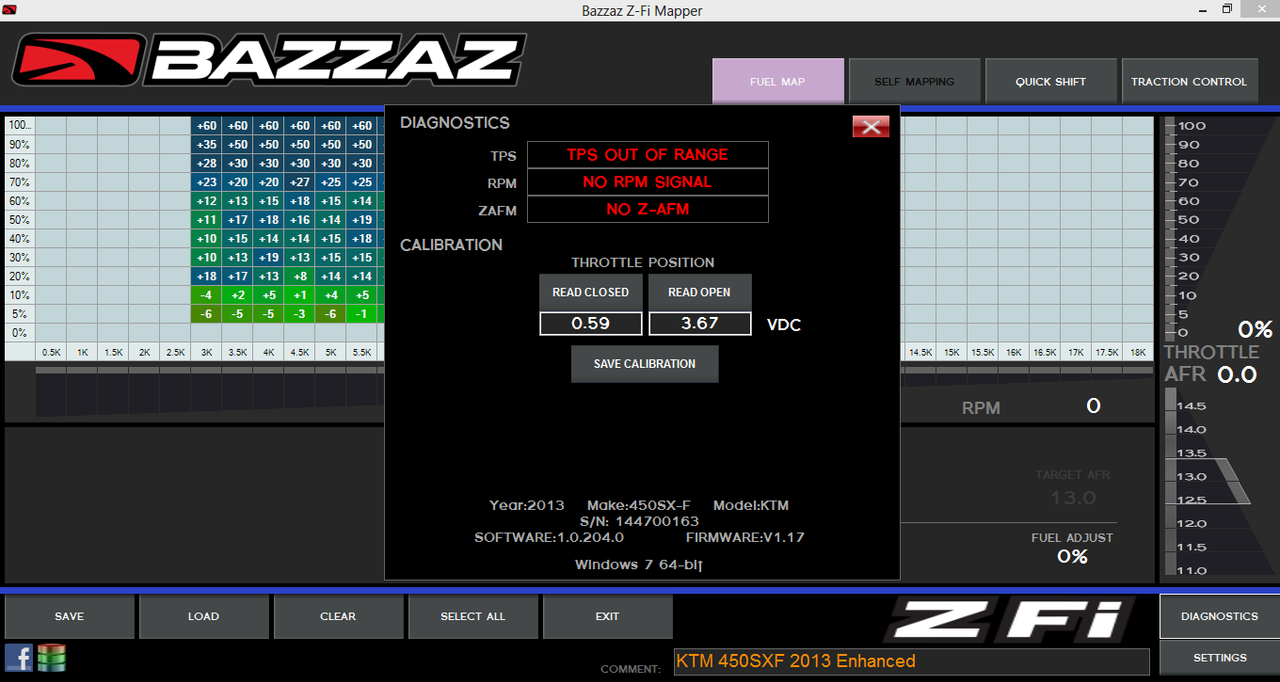This screenshot has height=682, width=1280.
Task: Select the '+27' cell in the 70% row
Action: pos(300,182)
